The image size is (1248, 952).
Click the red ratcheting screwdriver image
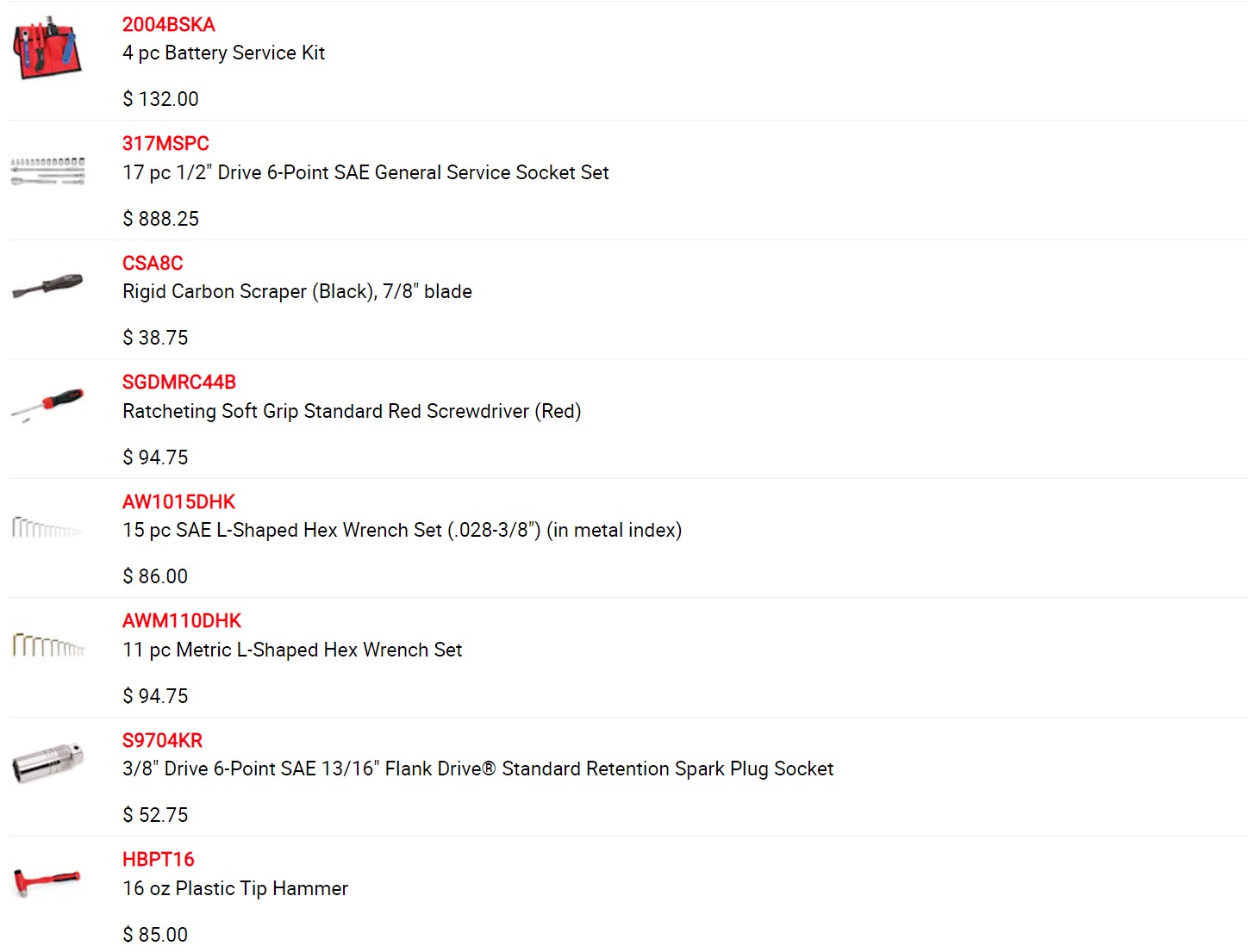pyautogui.click(x=47, y=404)
